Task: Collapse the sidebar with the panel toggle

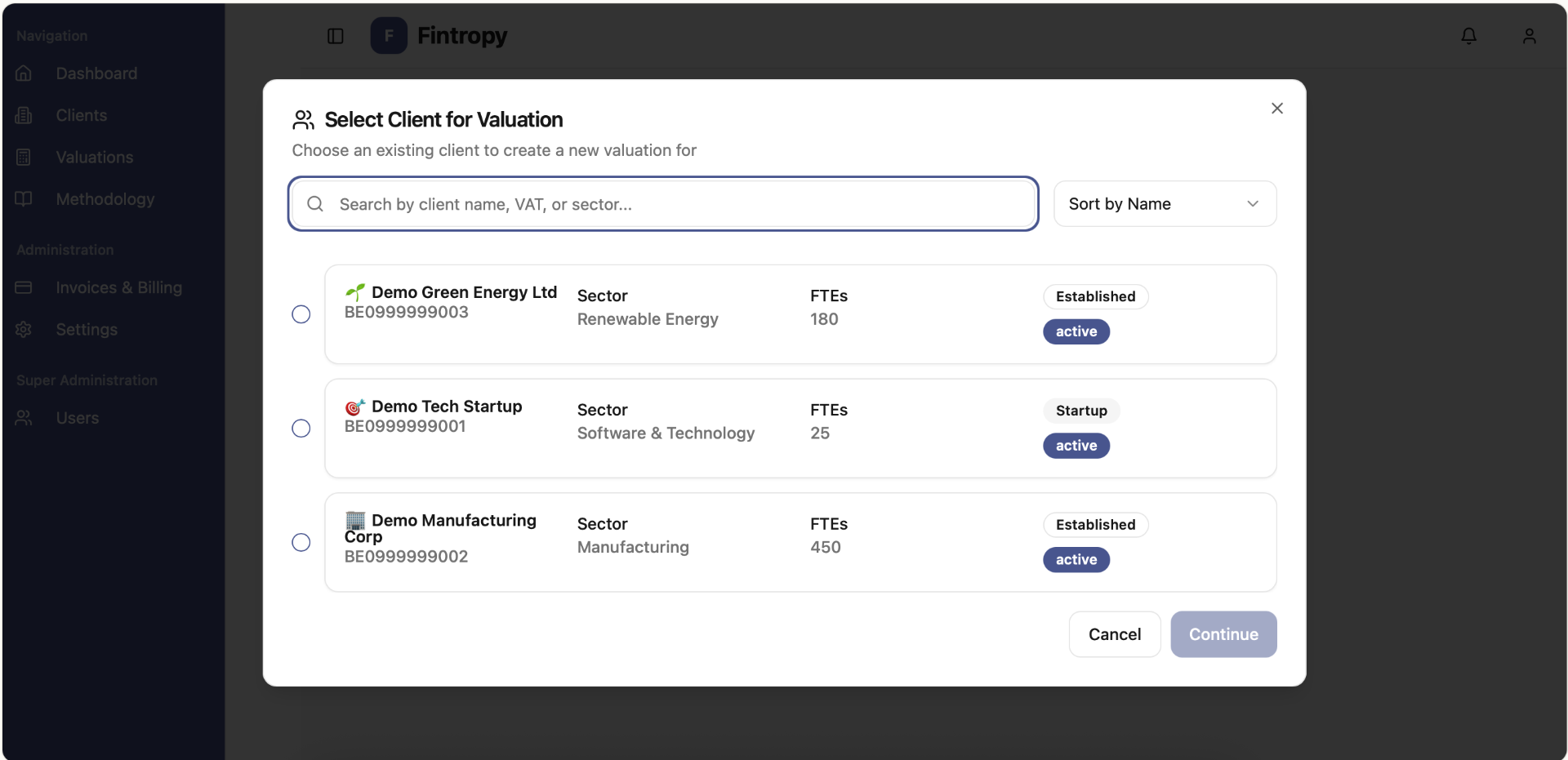Action: tap(335, 36)
